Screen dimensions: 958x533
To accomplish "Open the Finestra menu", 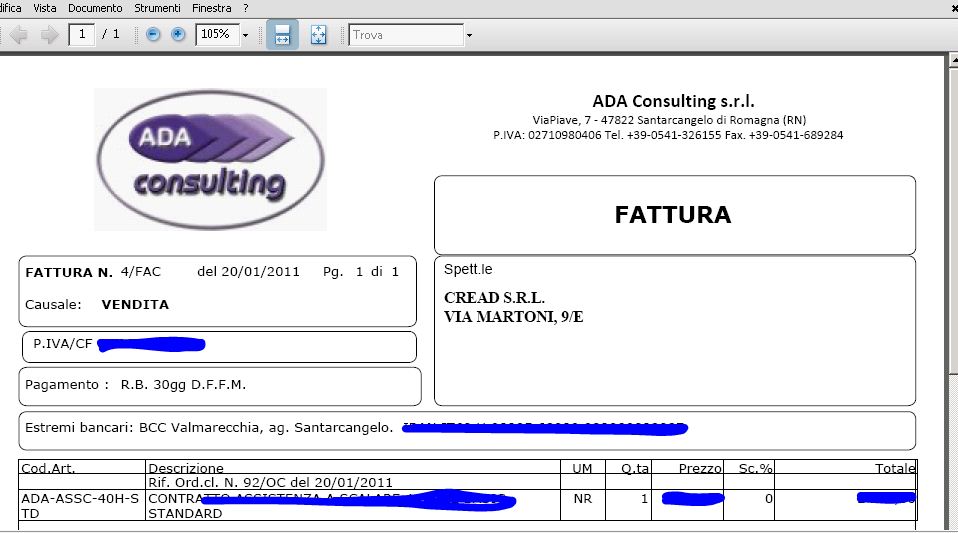I will pos(211,9).
